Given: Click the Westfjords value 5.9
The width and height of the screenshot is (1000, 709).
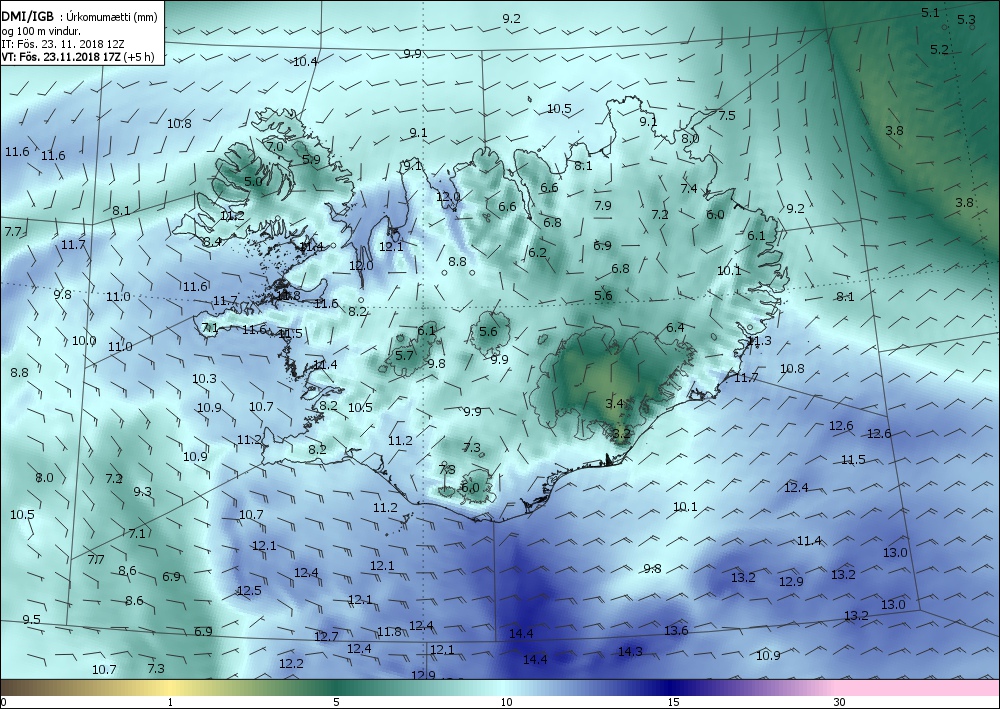Looking at the screenshot, I should 311,159.
